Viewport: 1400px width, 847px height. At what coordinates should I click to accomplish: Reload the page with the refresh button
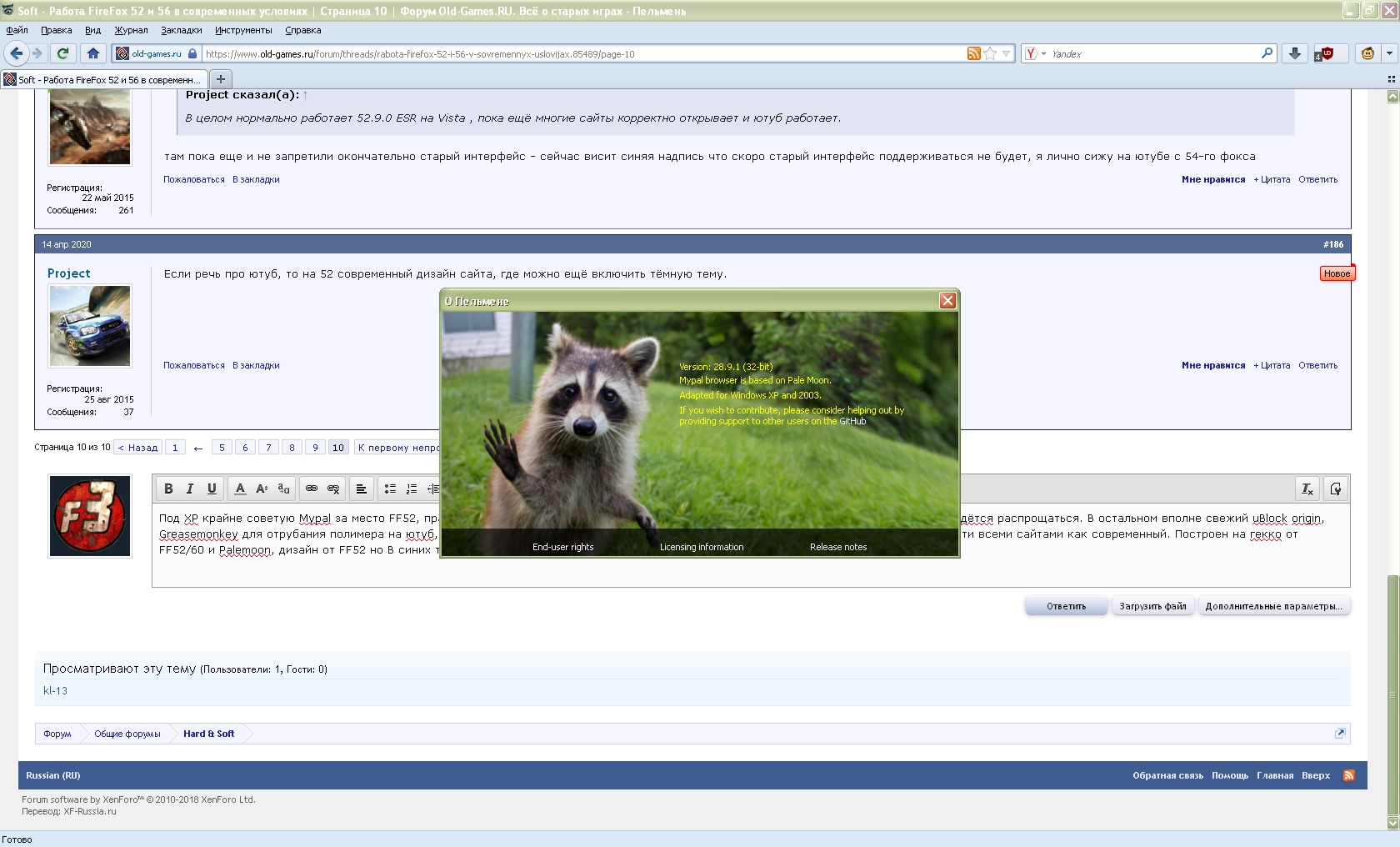point(62,53)
